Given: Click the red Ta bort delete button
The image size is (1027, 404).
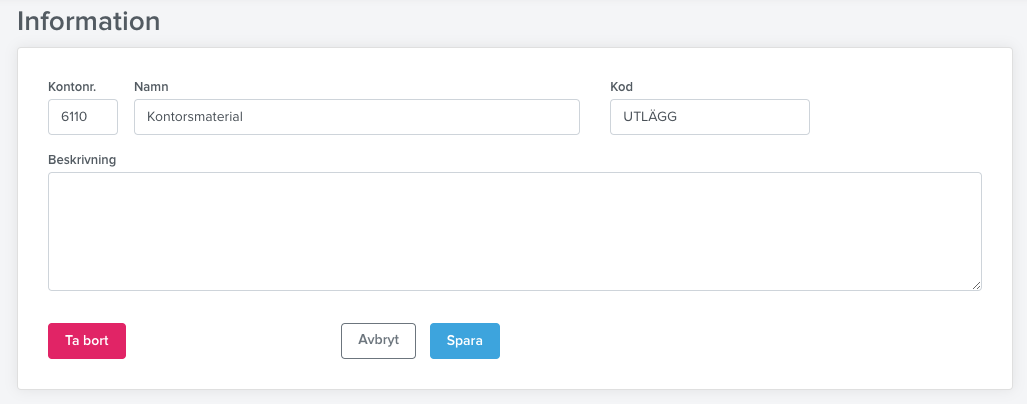Looking at the screenshot, I should point(86,340).
